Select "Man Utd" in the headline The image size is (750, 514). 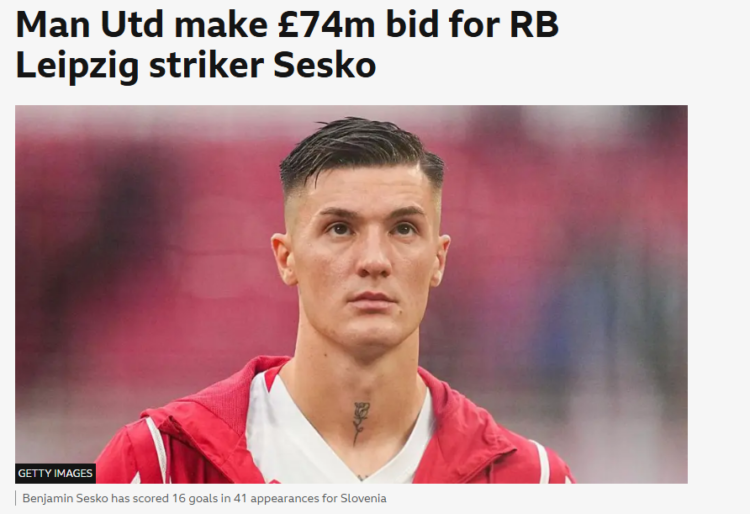tap(90, 24)
